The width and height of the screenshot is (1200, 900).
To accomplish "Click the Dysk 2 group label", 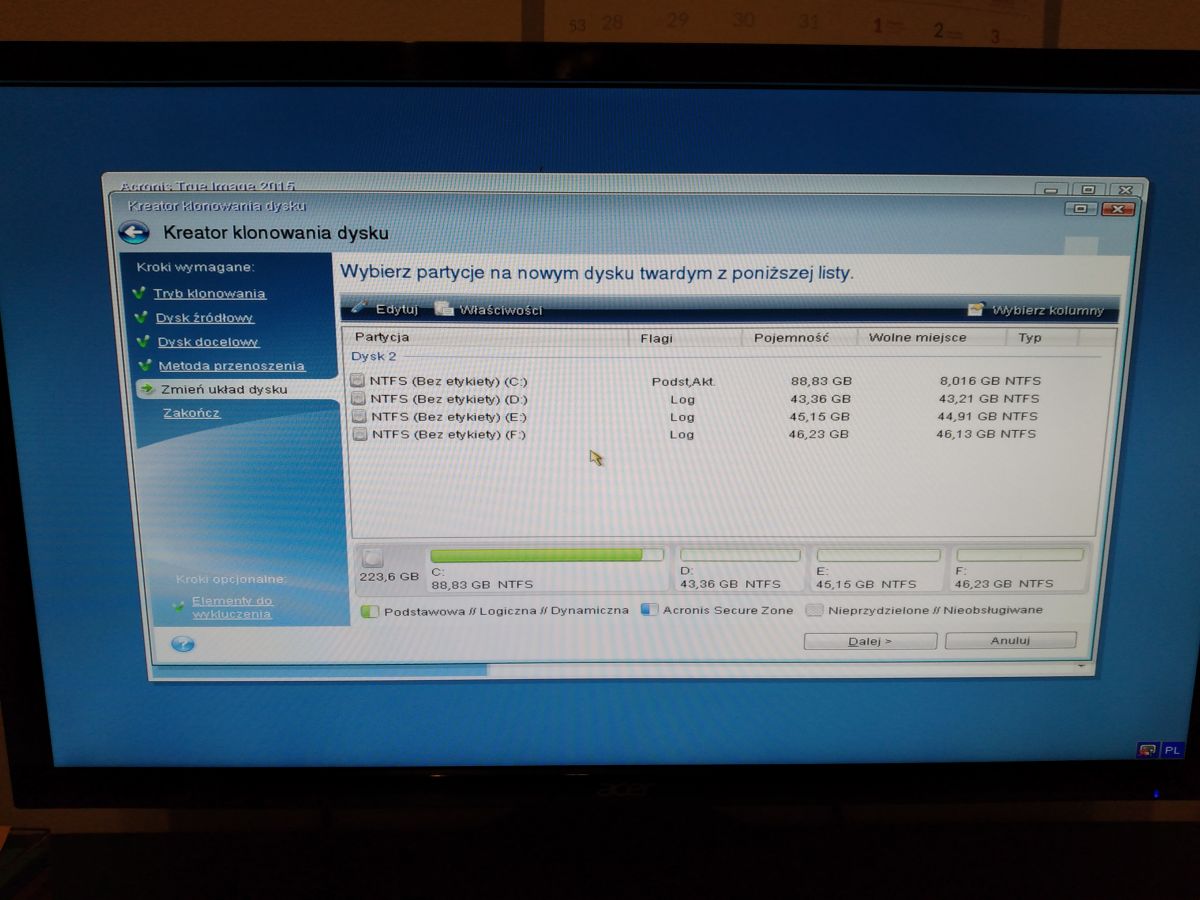I will click(x=374, y=356).
